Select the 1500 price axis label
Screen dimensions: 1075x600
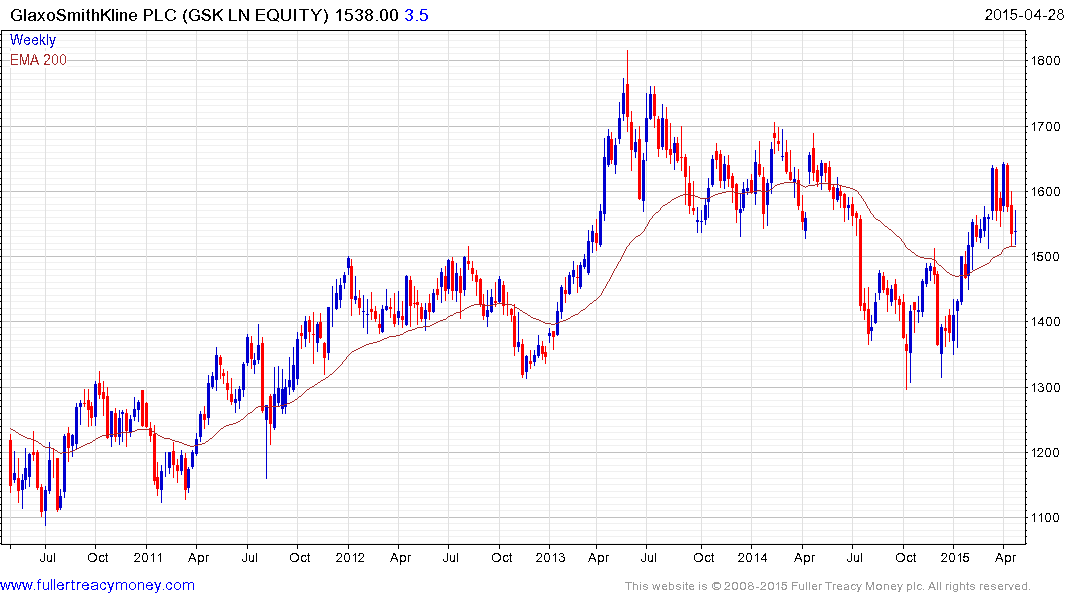(x=1046, y=257)
